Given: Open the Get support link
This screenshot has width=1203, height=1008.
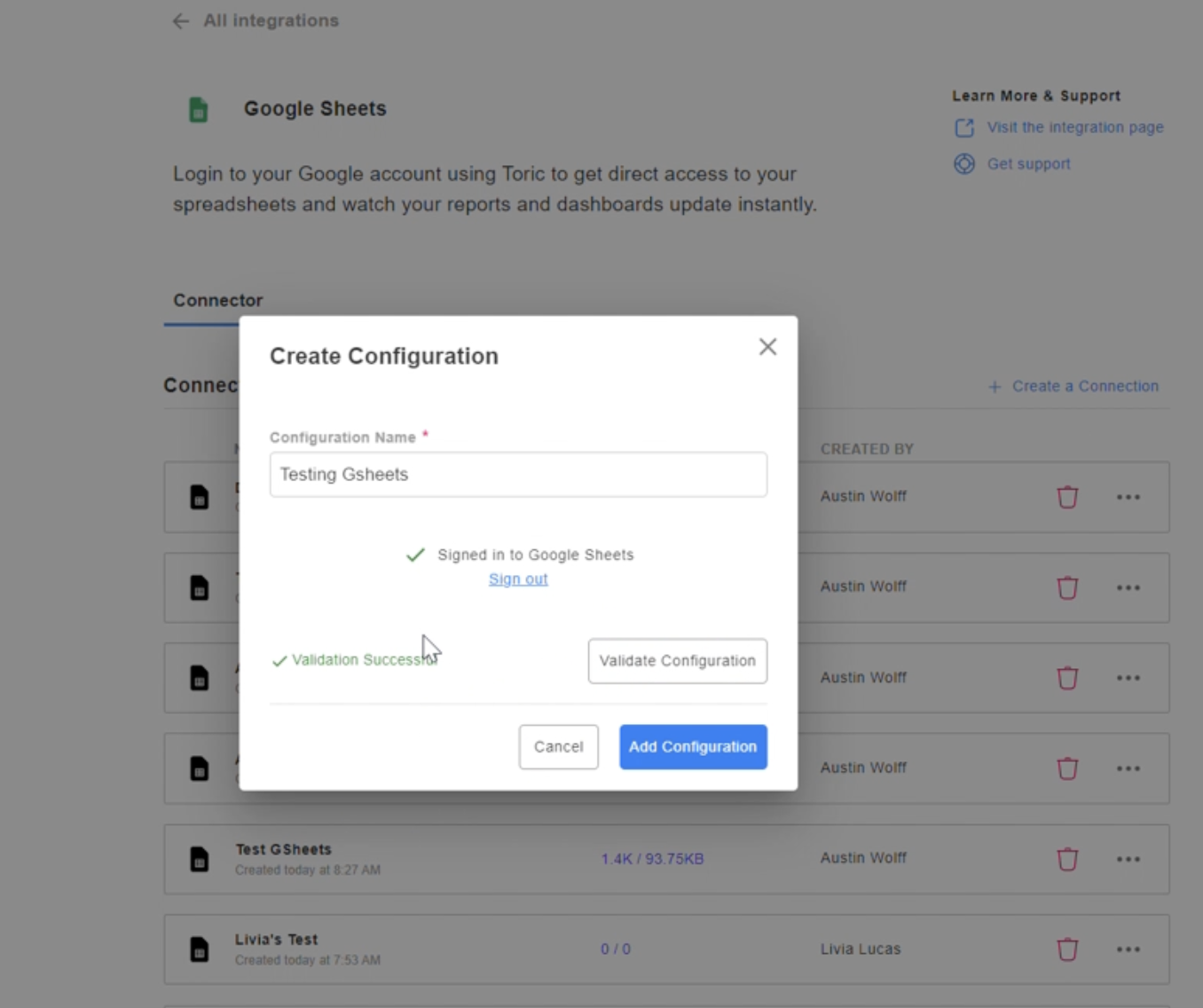Looking at the screenshot, I should point(1029,164).
